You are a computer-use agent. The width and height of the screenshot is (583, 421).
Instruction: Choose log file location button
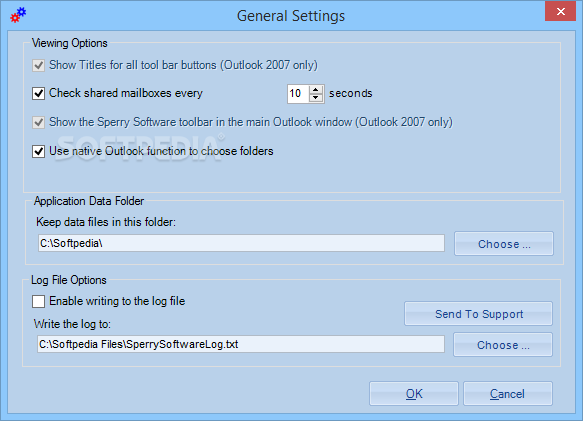pos(503,345)
